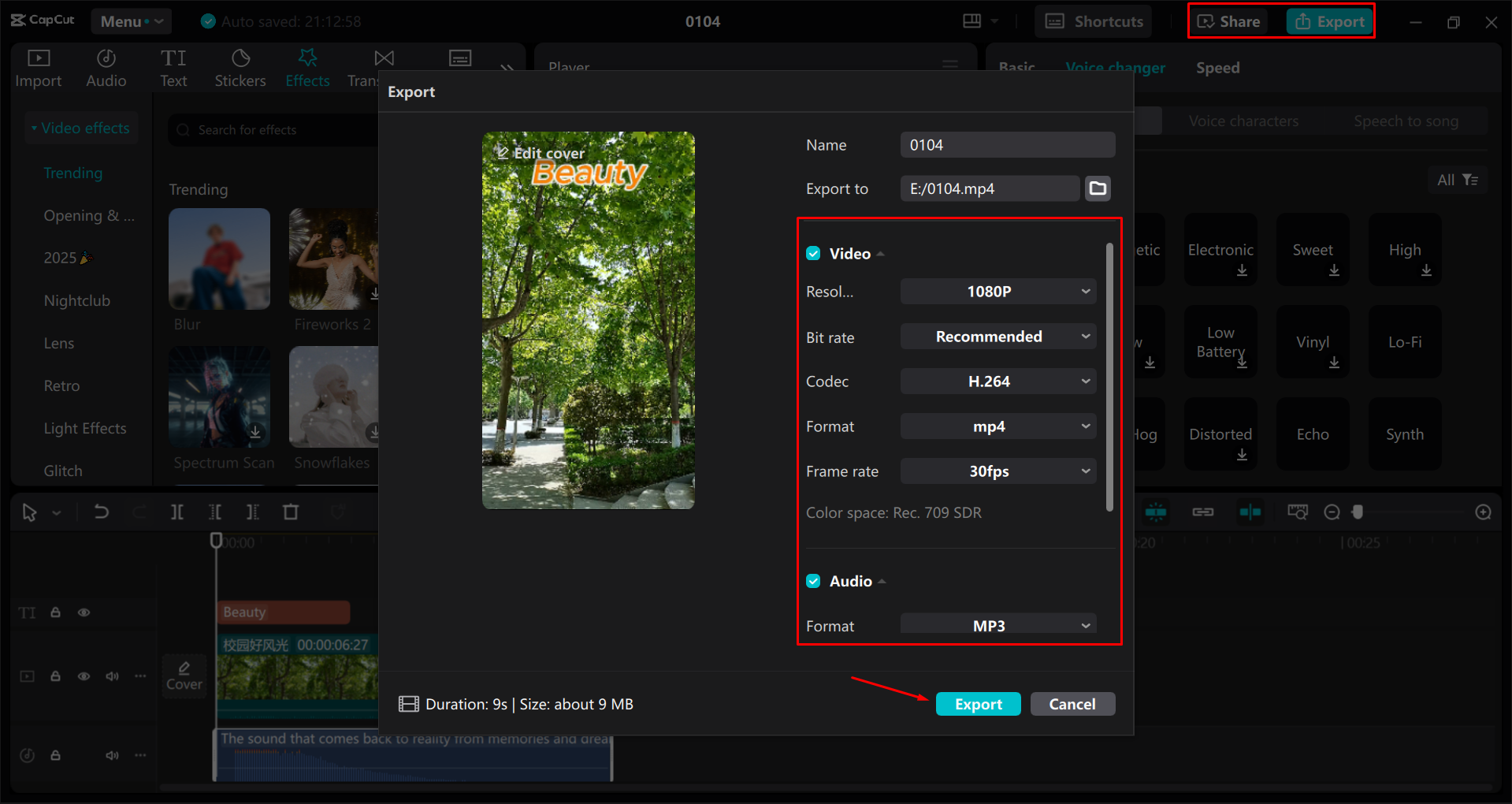Select the Import tool icon
1512x804 pixels.
38,66
